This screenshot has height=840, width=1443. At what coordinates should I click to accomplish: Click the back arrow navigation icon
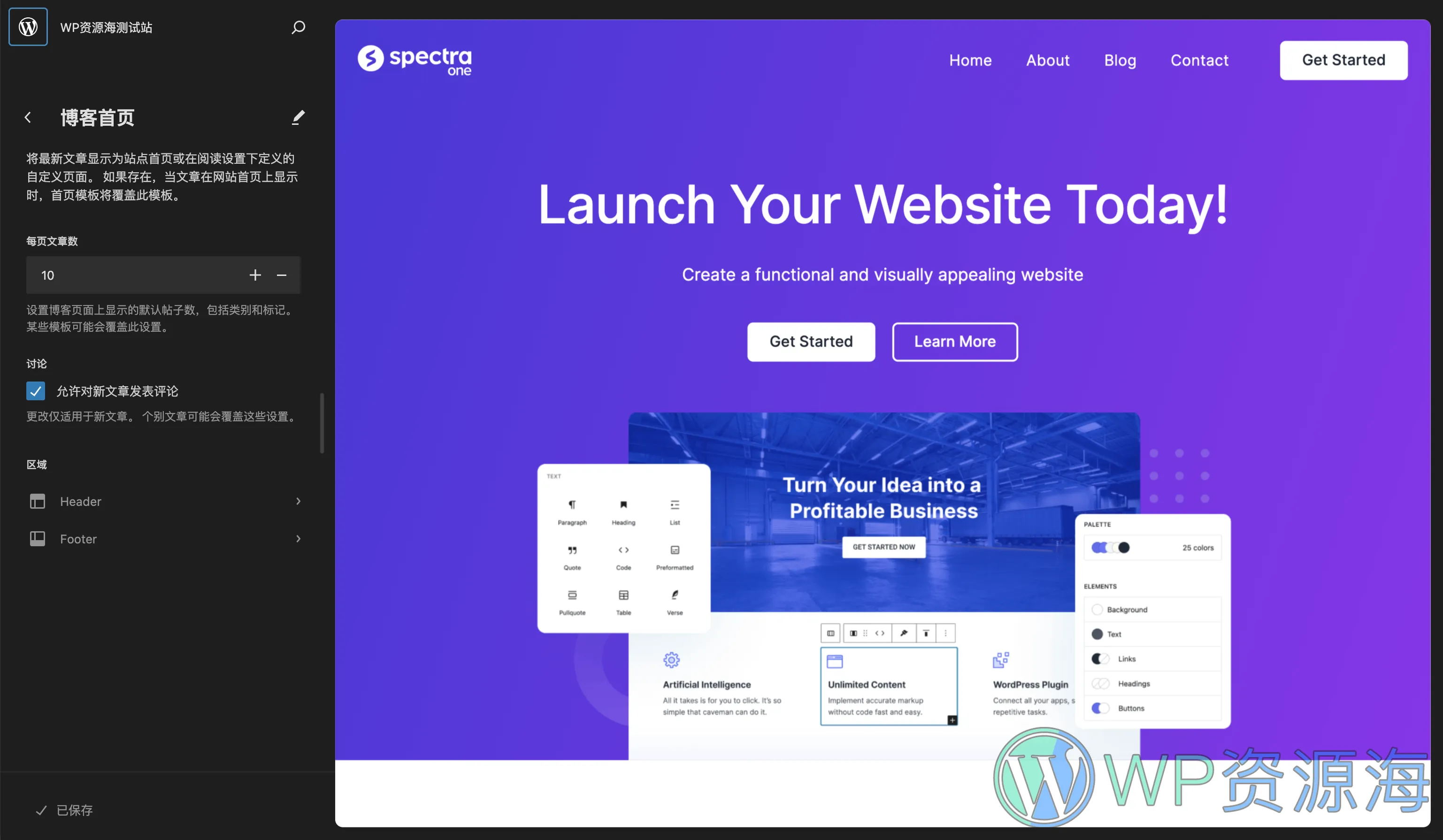[x=27, y=118]
